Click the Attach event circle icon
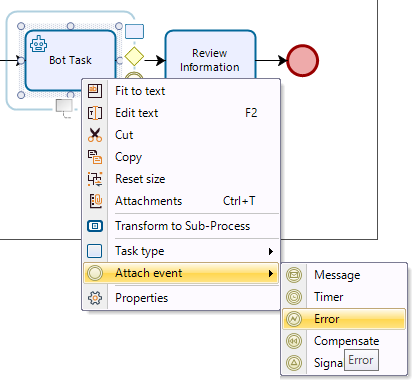 pyautogui.click(x=95, y=273)
